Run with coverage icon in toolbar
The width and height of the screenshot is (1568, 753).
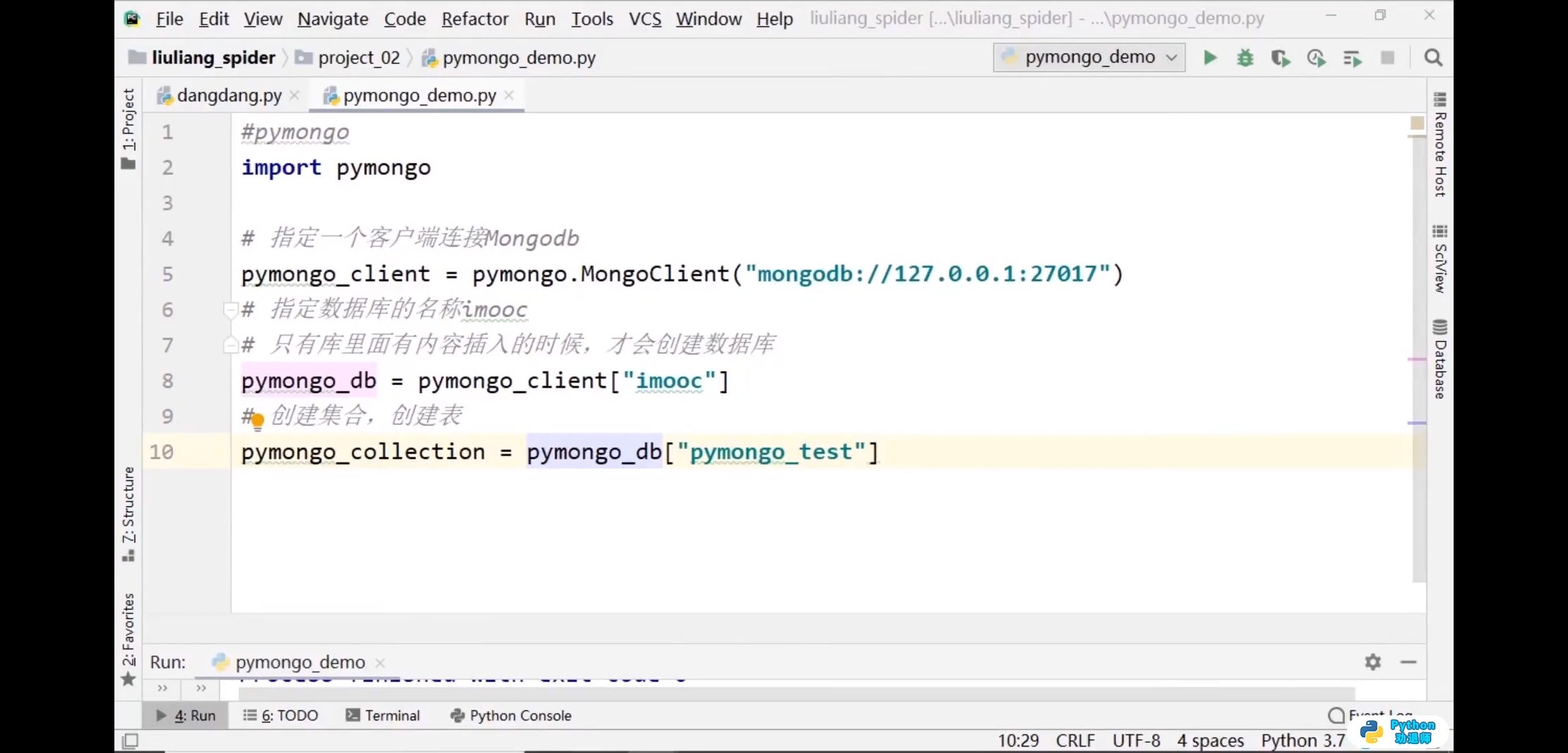1280,58
